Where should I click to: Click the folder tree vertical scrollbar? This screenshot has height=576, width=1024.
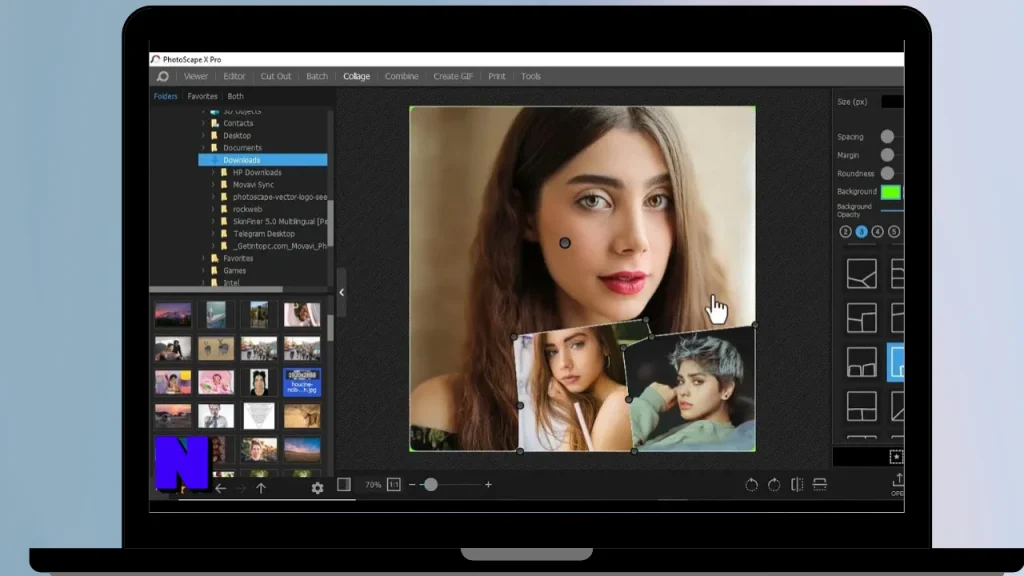point(330,223)
